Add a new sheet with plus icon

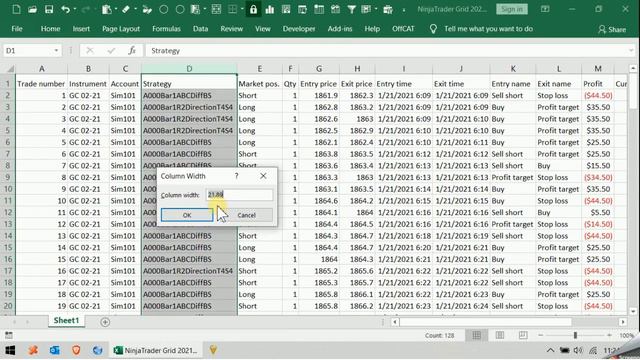105,322
